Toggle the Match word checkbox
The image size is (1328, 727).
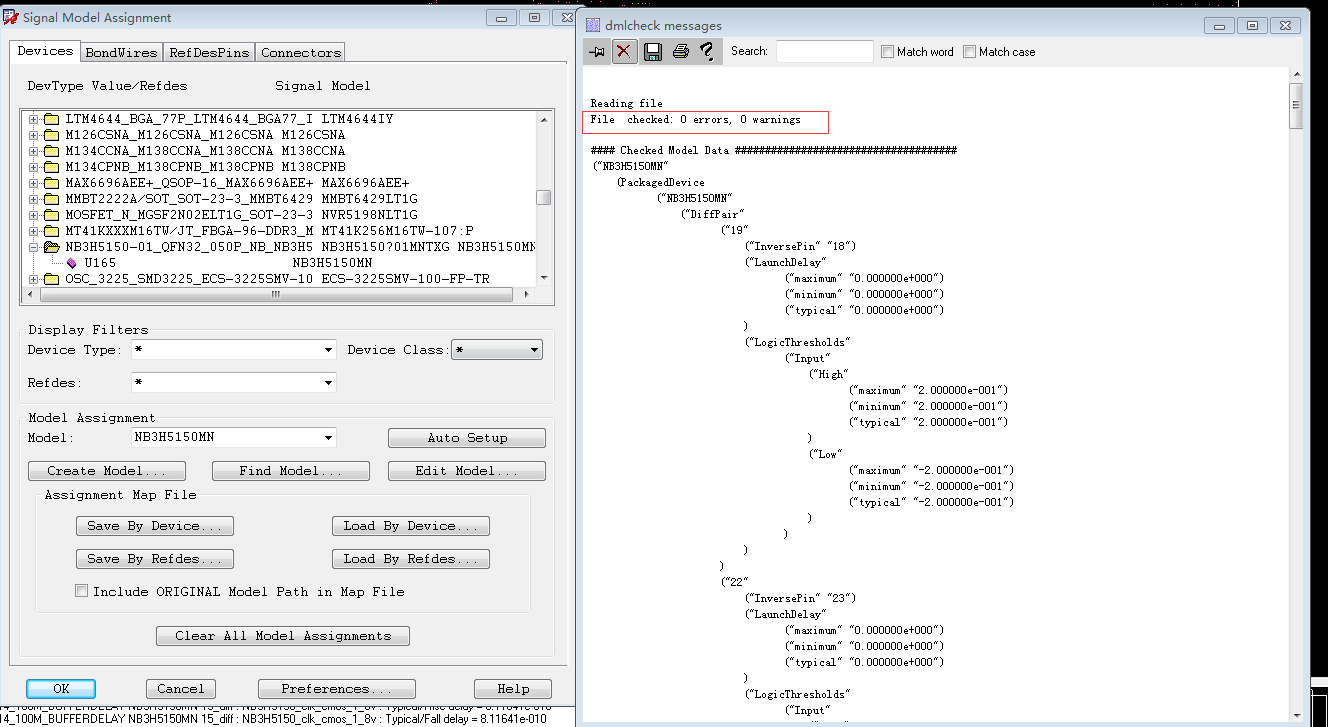point(887,52)
